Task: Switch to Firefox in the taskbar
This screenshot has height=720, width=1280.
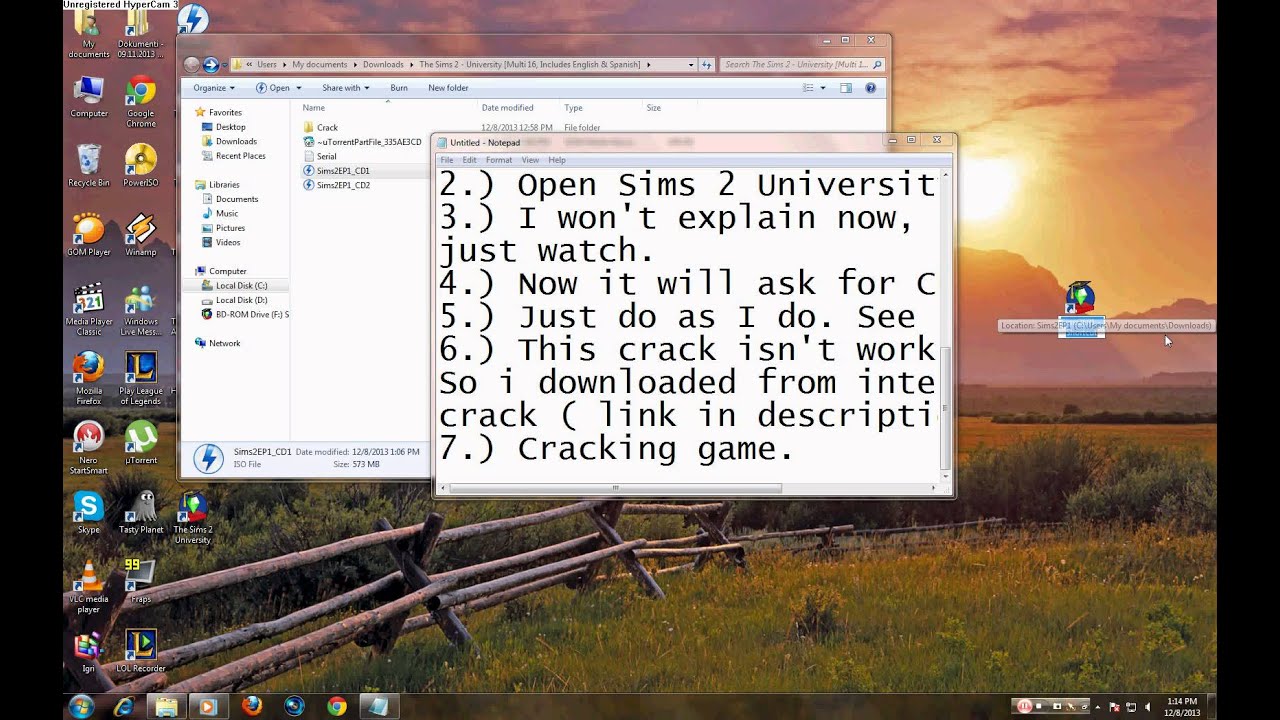Action: [x=252, y=706]
